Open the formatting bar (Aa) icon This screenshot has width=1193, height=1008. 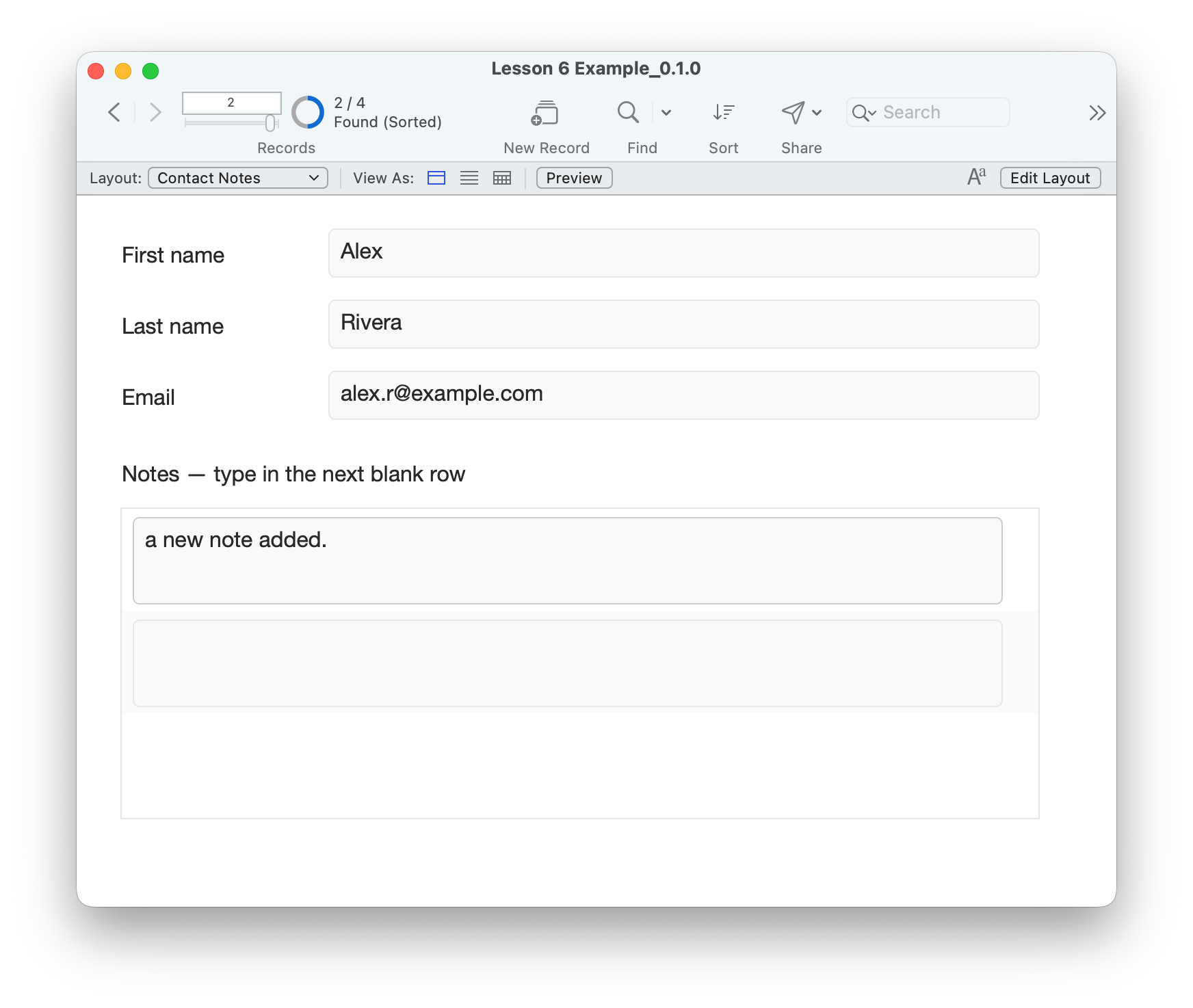976,177
